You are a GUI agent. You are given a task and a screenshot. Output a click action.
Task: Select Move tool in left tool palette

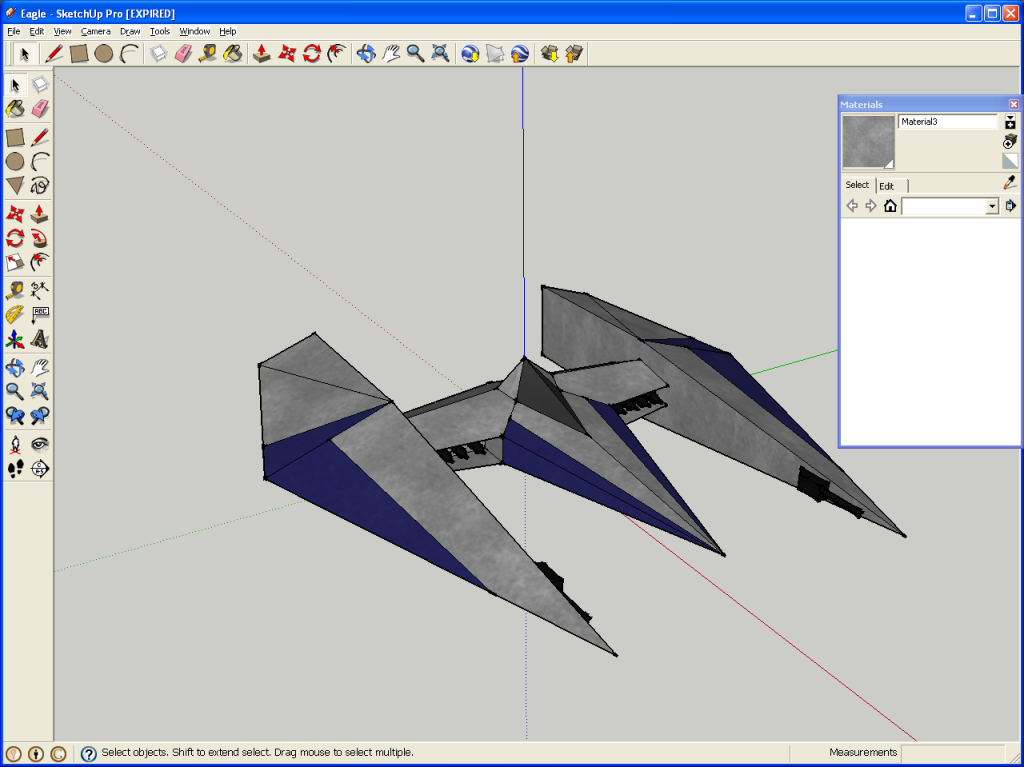coord(15,214)
